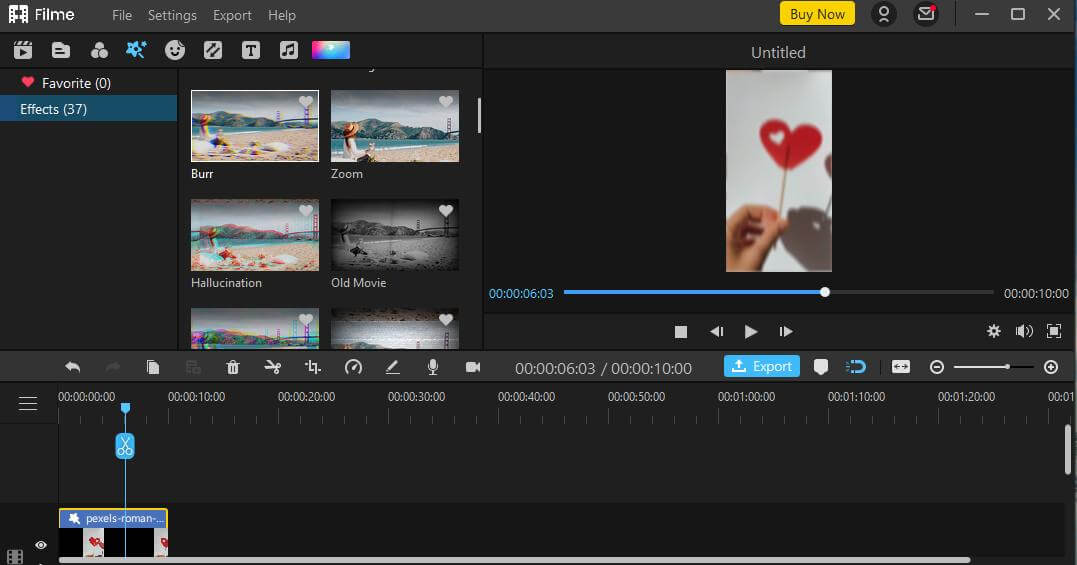
Task: Split clip with scissors toolbar icon
Action: click(x=273, y=367)
